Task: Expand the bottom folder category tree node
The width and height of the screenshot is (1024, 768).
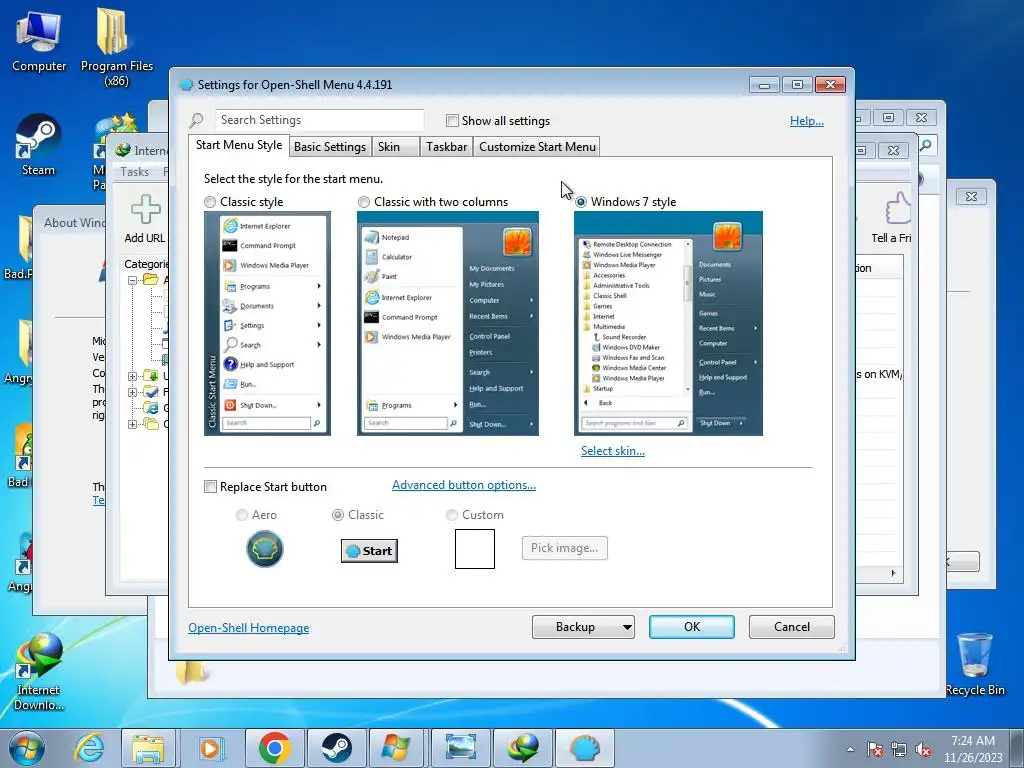Action: (132, 424)
